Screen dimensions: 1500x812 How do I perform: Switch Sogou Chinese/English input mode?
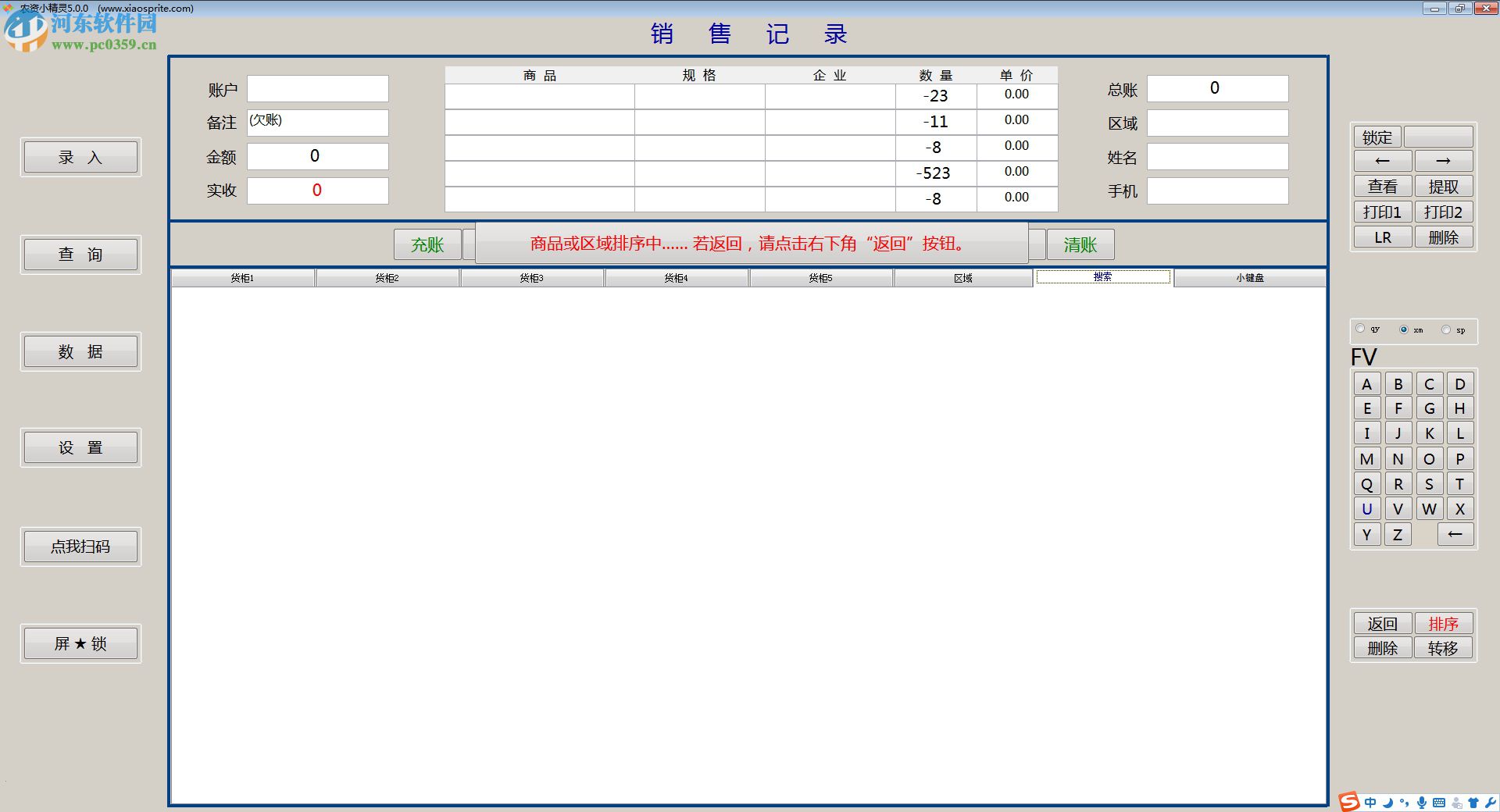pos(1370,803)
